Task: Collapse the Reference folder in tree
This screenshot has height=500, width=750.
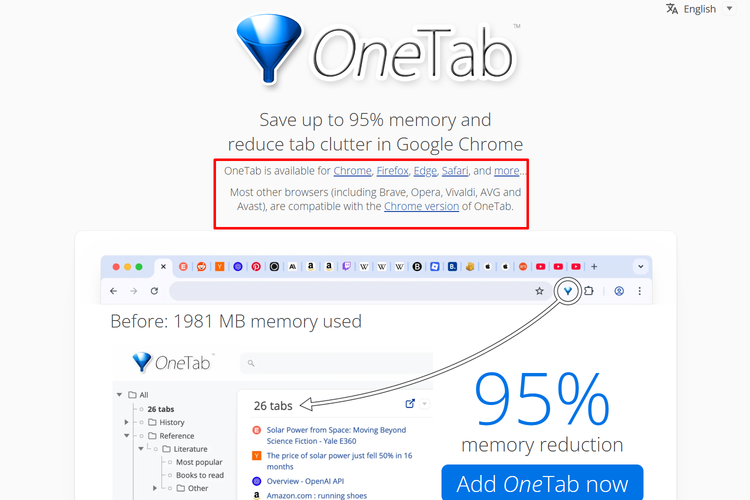Action: [x=127, y=436]
